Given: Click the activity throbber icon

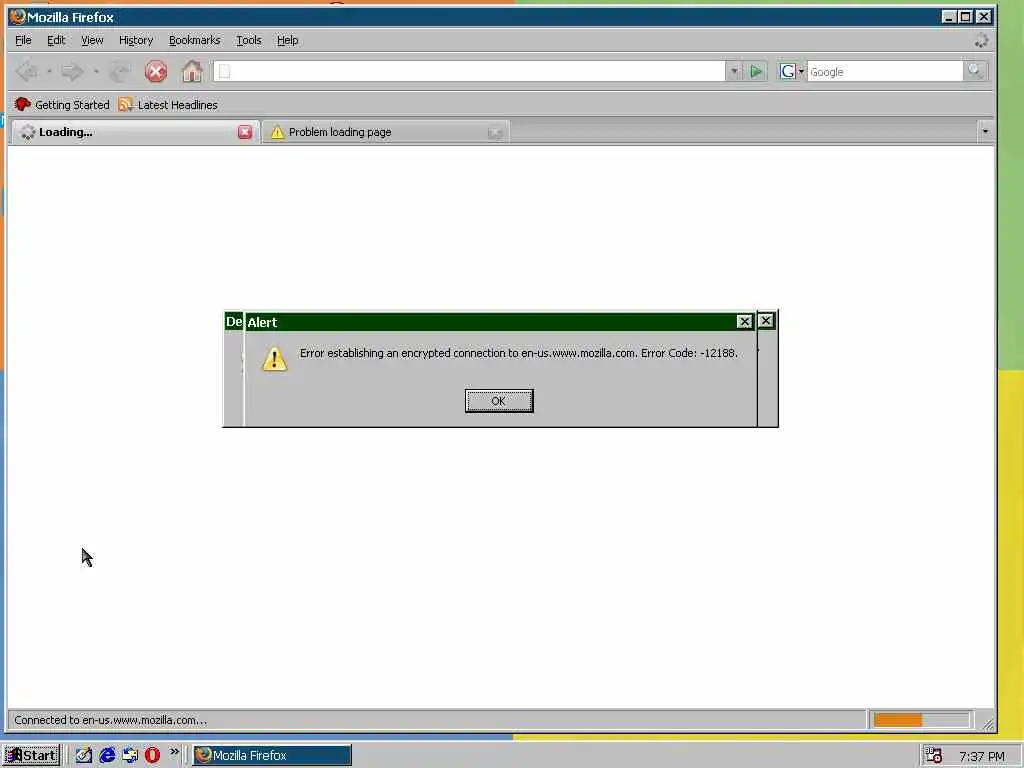Looking at the screenshot, I should [981, 40].
